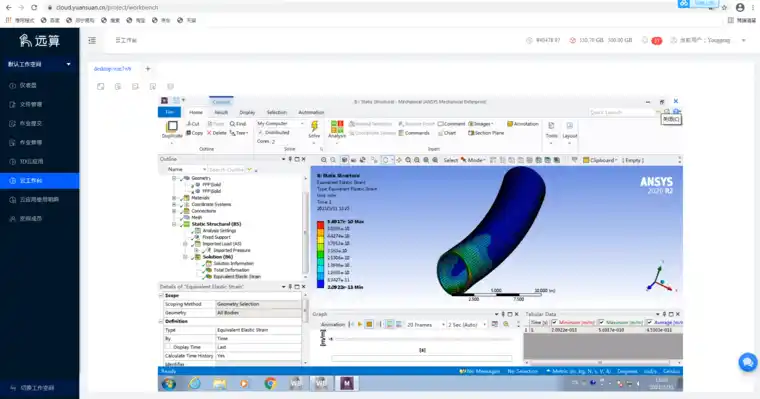Screen dimensions: 760x399
Task: Click the Quick Launch search field
Action: (x=622, y=112)
